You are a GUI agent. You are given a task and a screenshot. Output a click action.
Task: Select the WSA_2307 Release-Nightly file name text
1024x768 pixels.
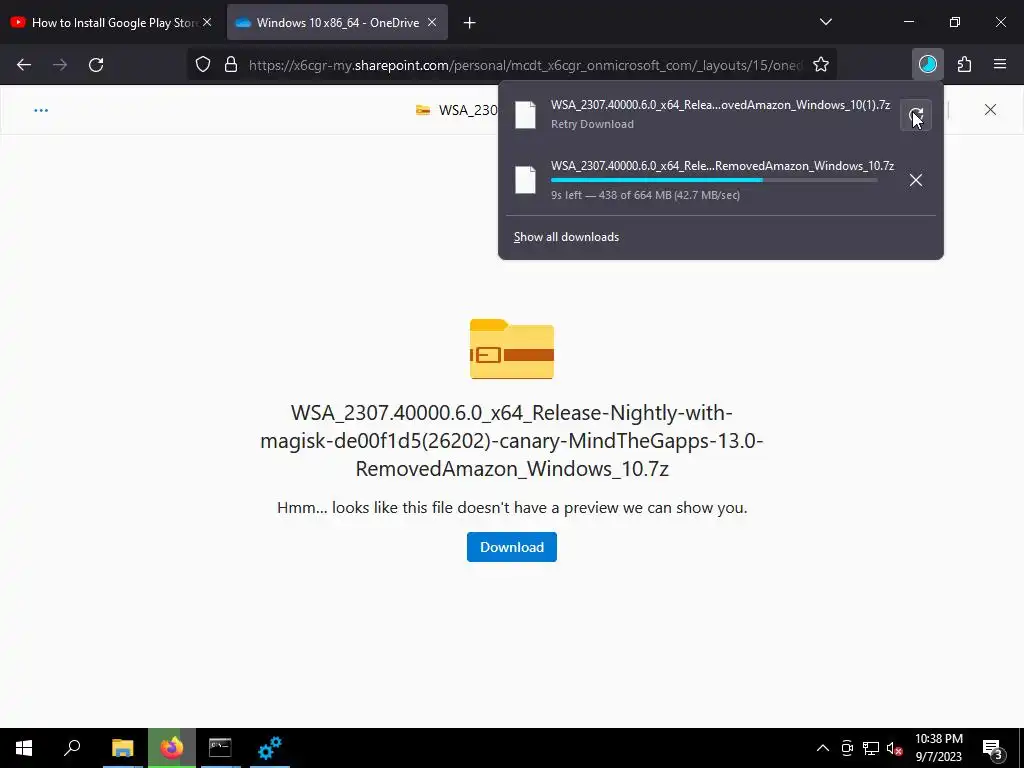[x=512, y=441]
